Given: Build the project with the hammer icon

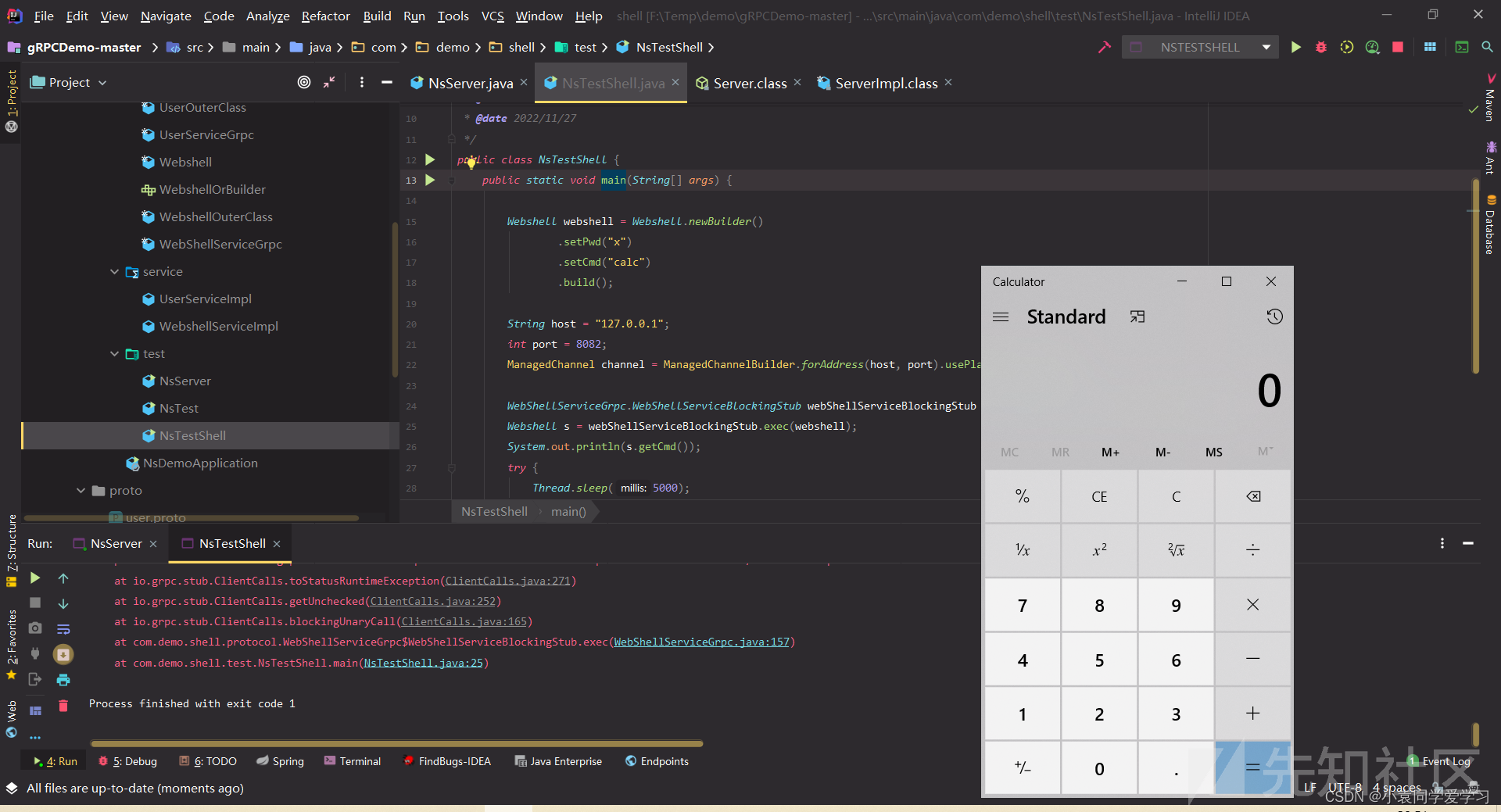Looking at the screenshot, I should tap(1104, 47).
